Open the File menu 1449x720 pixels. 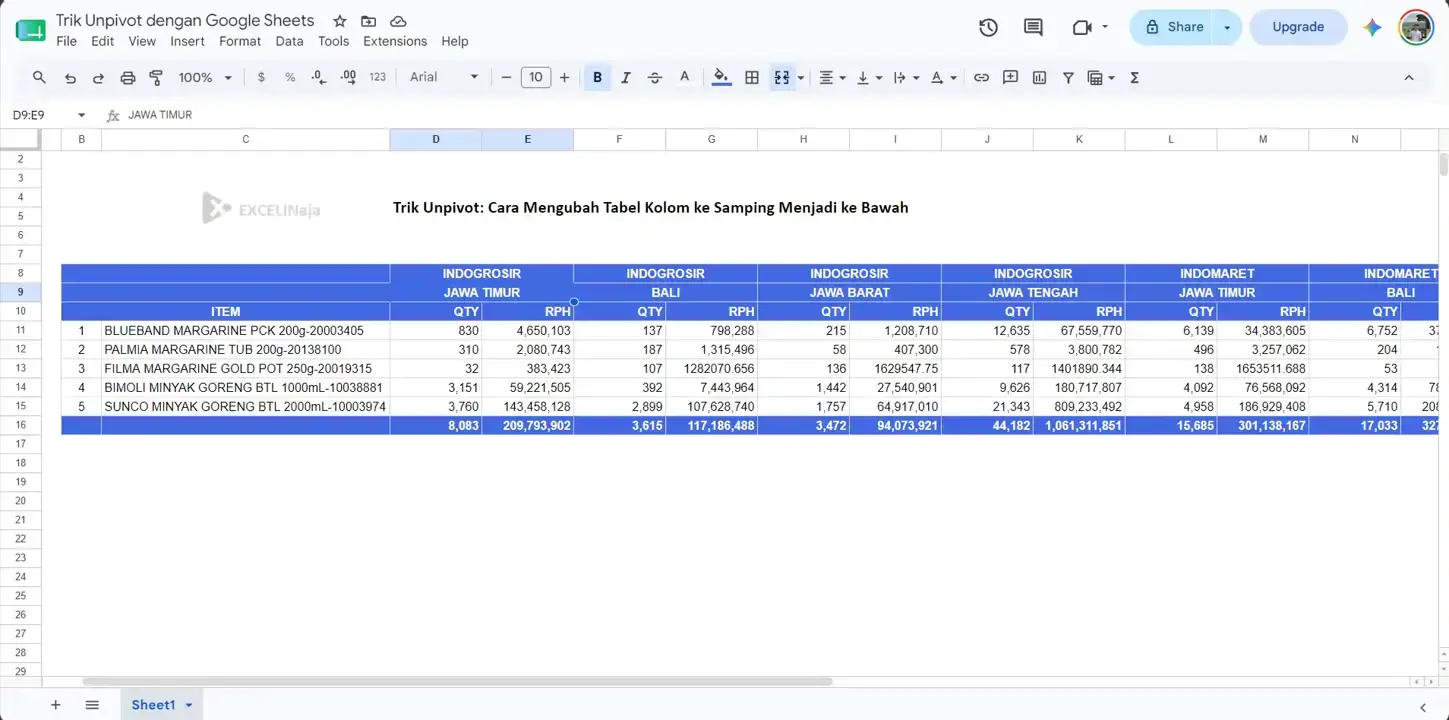(x=66, y=41)
